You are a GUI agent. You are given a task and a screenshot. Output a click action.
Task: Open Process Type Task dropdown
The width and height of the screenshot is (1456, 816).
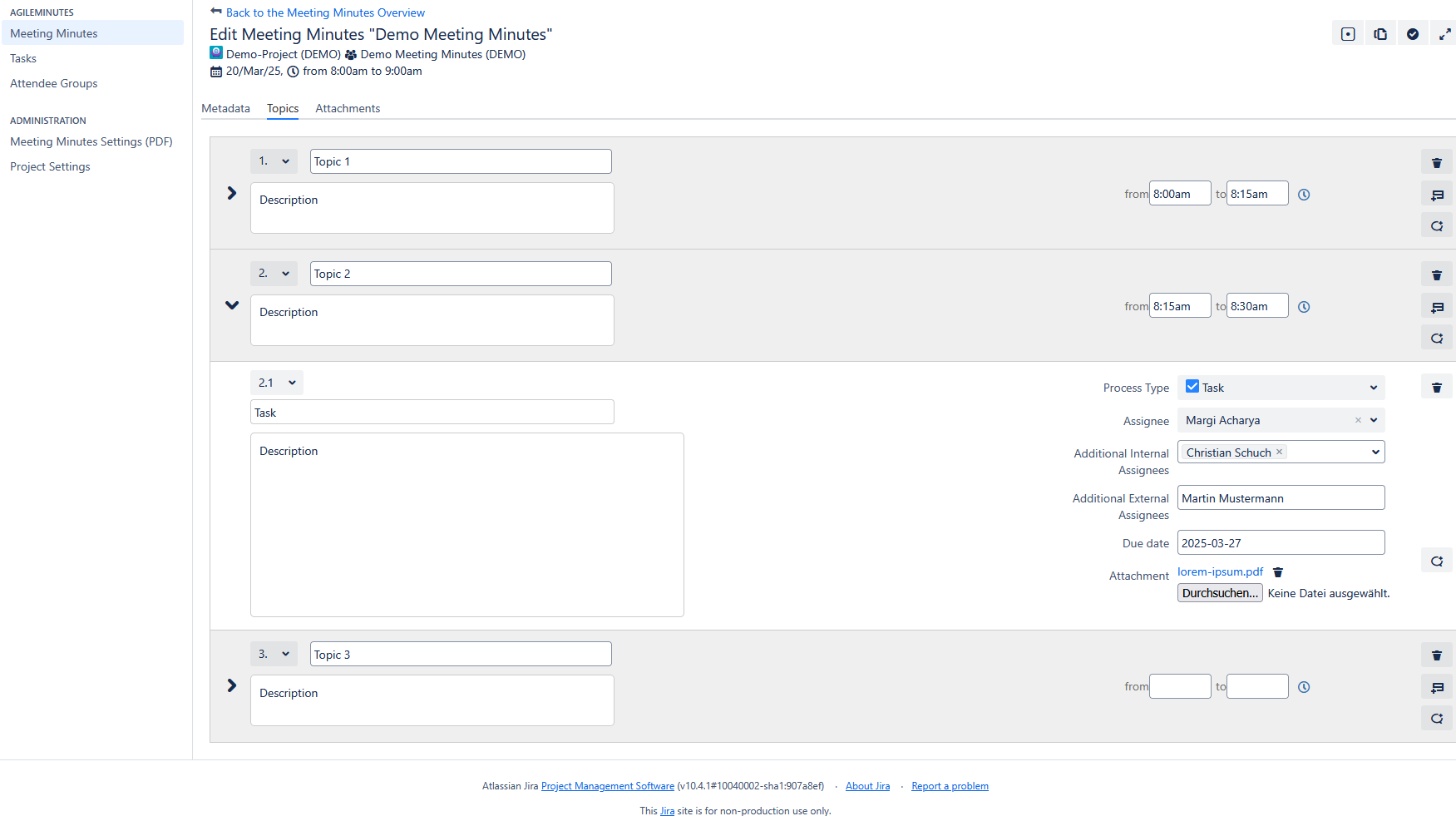(1281, 388)
